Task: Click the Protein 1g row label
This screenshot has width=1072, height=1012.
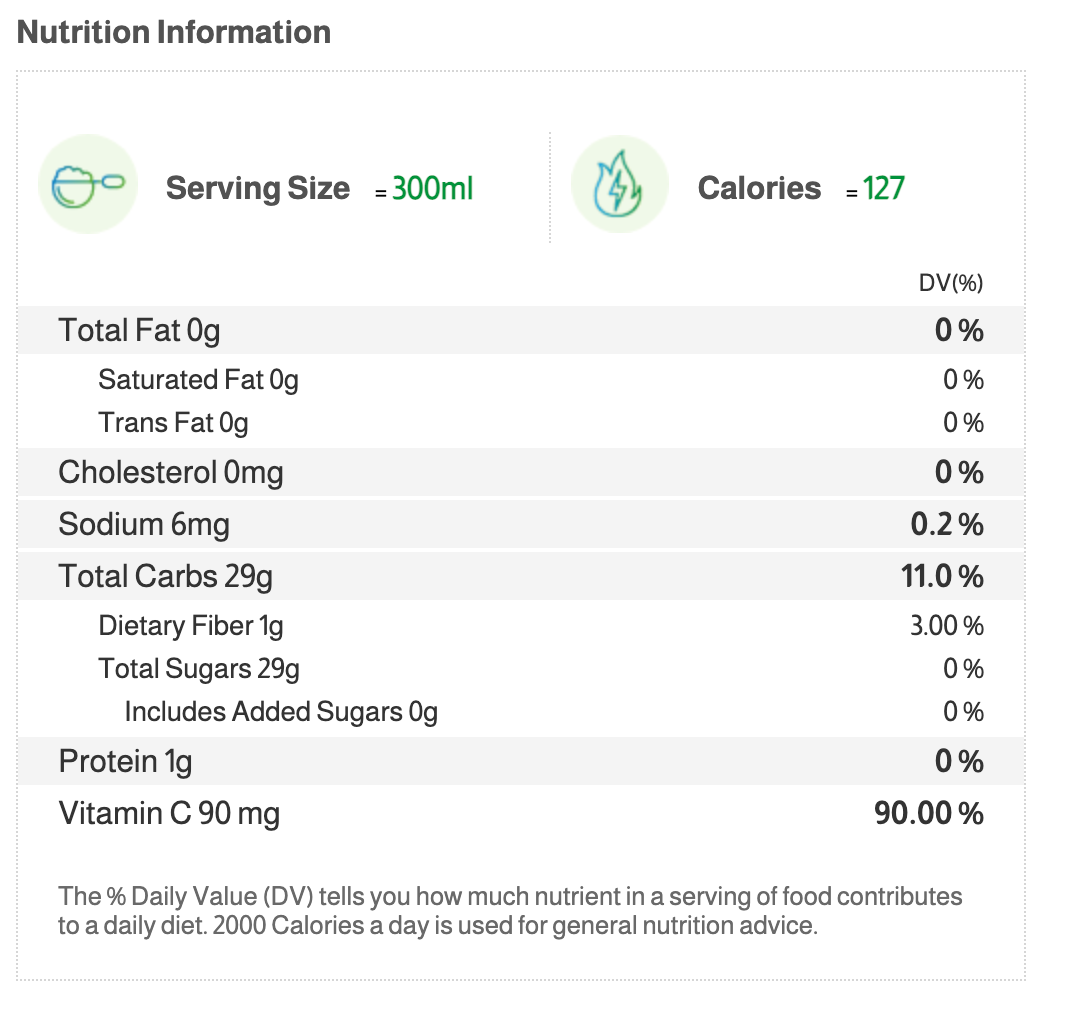Action: 125,762
